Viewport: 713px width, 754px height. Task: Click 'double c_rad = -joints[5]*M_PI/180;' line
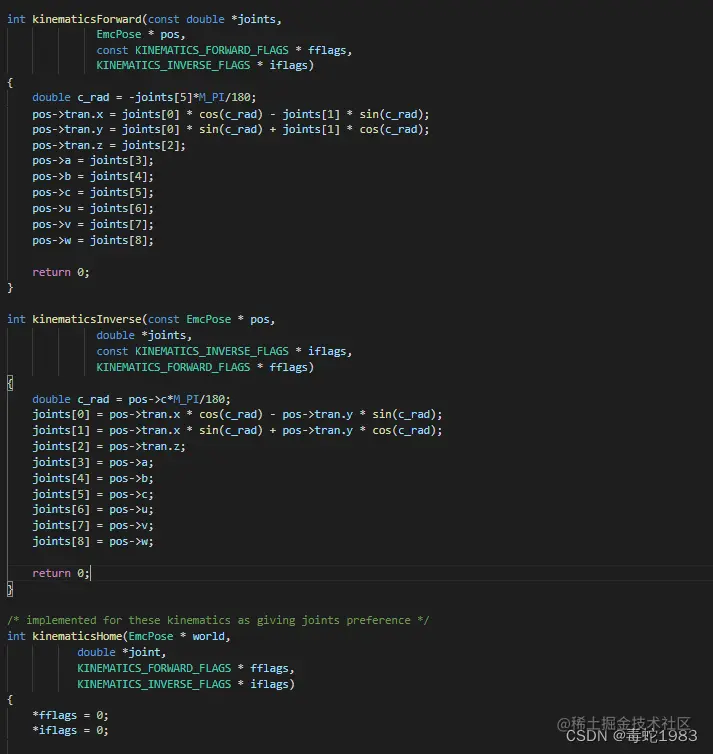pyautogui.click(x=144, y=97)
